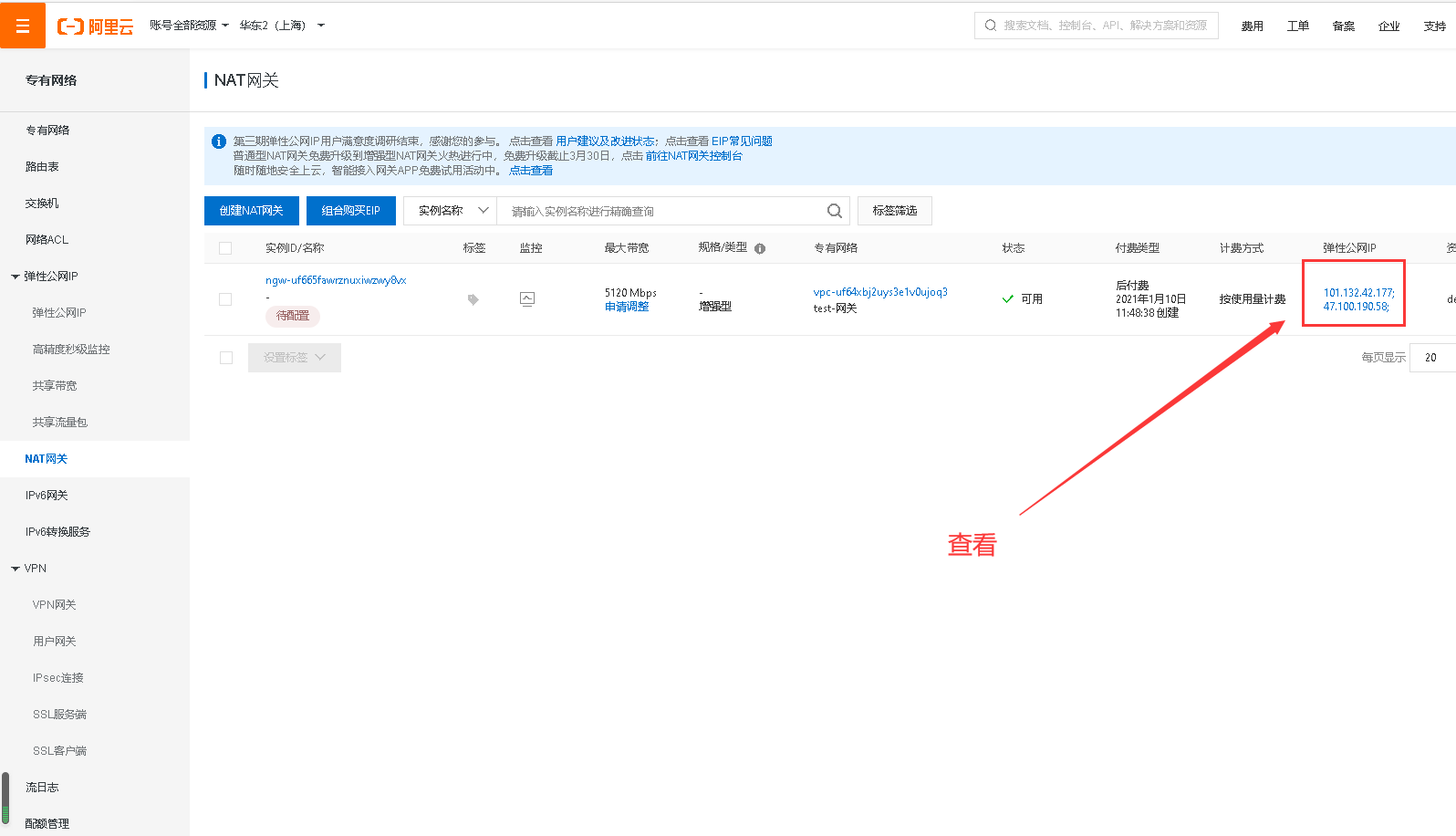The width and height of the screenshot is (1456, 836).
Task: Click the tag icon in the ngw-uf665 row
Action: (x=473, y=299)
